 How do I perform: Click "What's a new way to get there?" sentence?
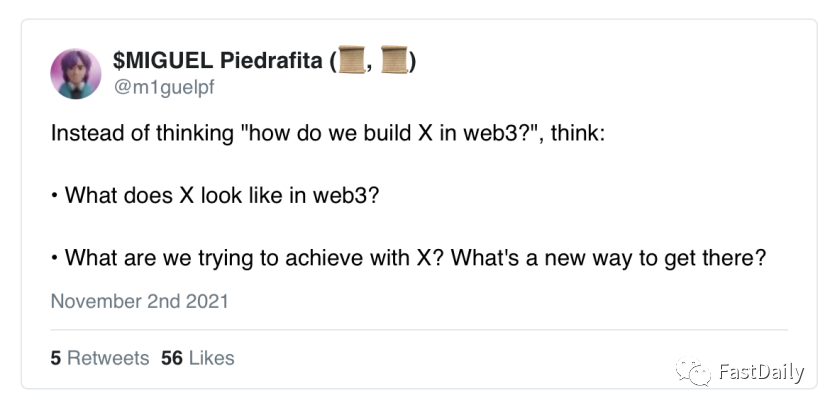[x=608, y=257]
